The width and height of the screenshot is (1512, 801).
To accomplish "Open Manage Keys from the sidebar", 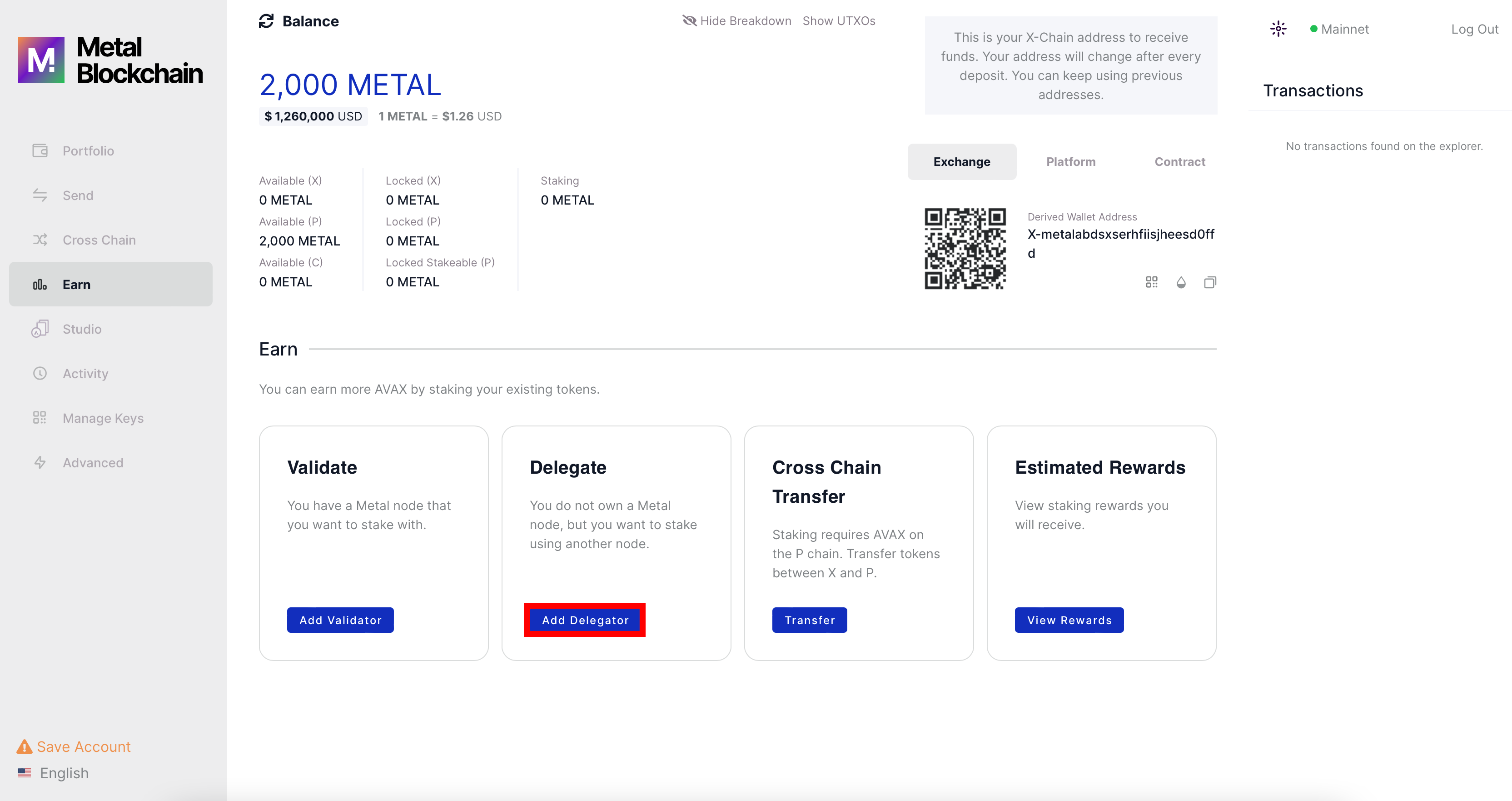I will click(103, 418).
